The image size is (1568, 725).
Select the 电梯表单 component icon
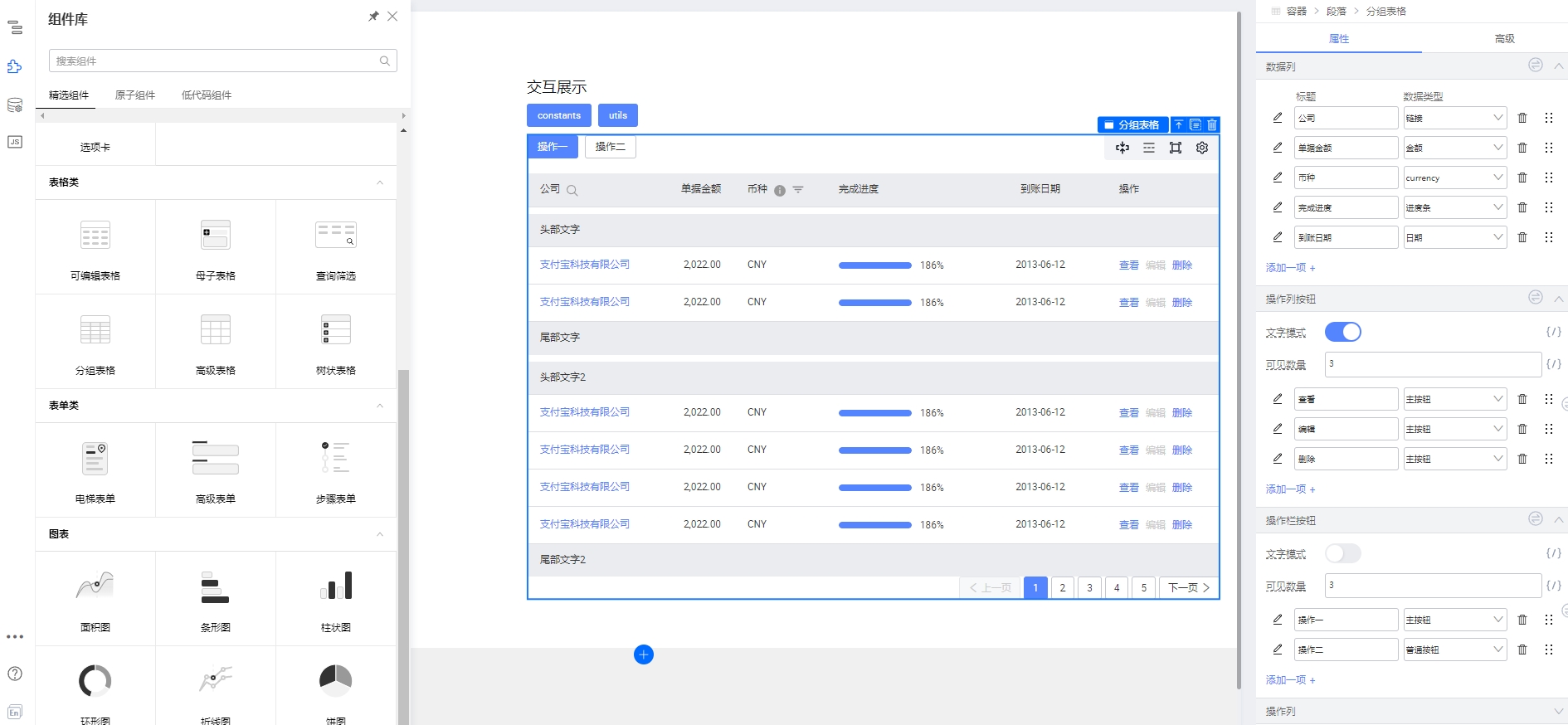(x=95, y=458)
